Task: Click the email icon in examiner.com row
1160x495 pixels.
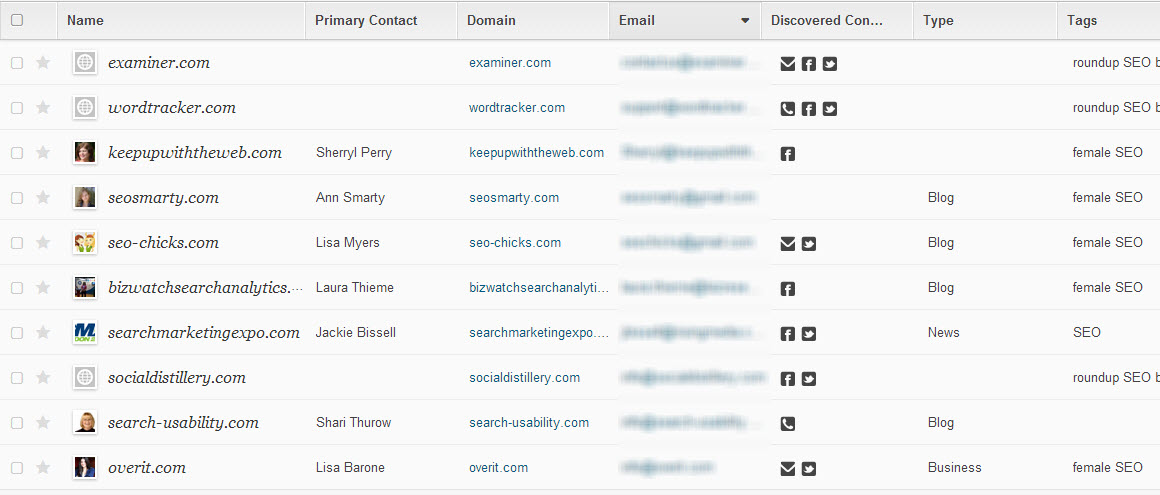Action: click(x=788, y=64)
